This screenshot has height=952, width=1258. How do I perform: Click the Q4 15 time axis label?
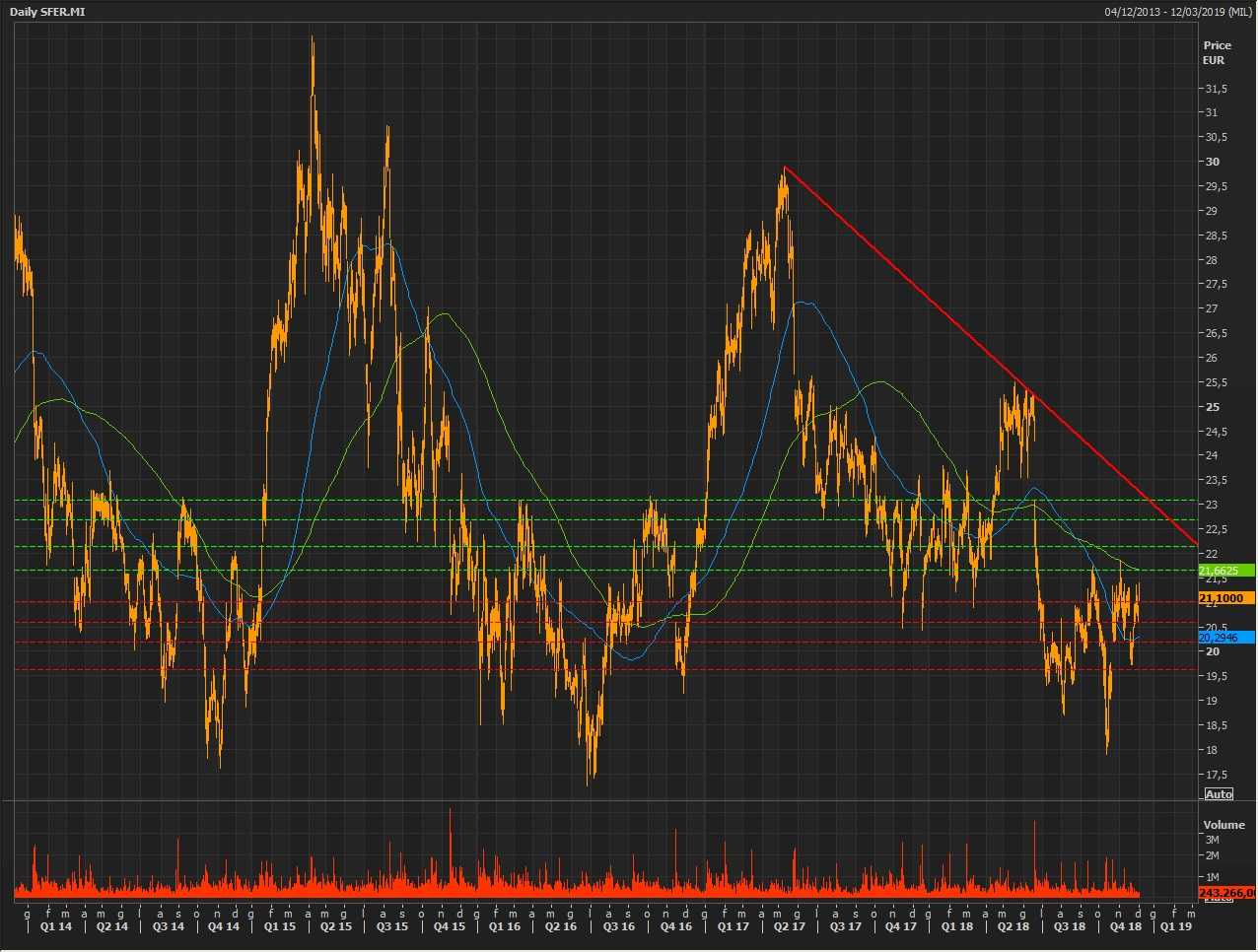pyautogui.click(x=449, y=926)
